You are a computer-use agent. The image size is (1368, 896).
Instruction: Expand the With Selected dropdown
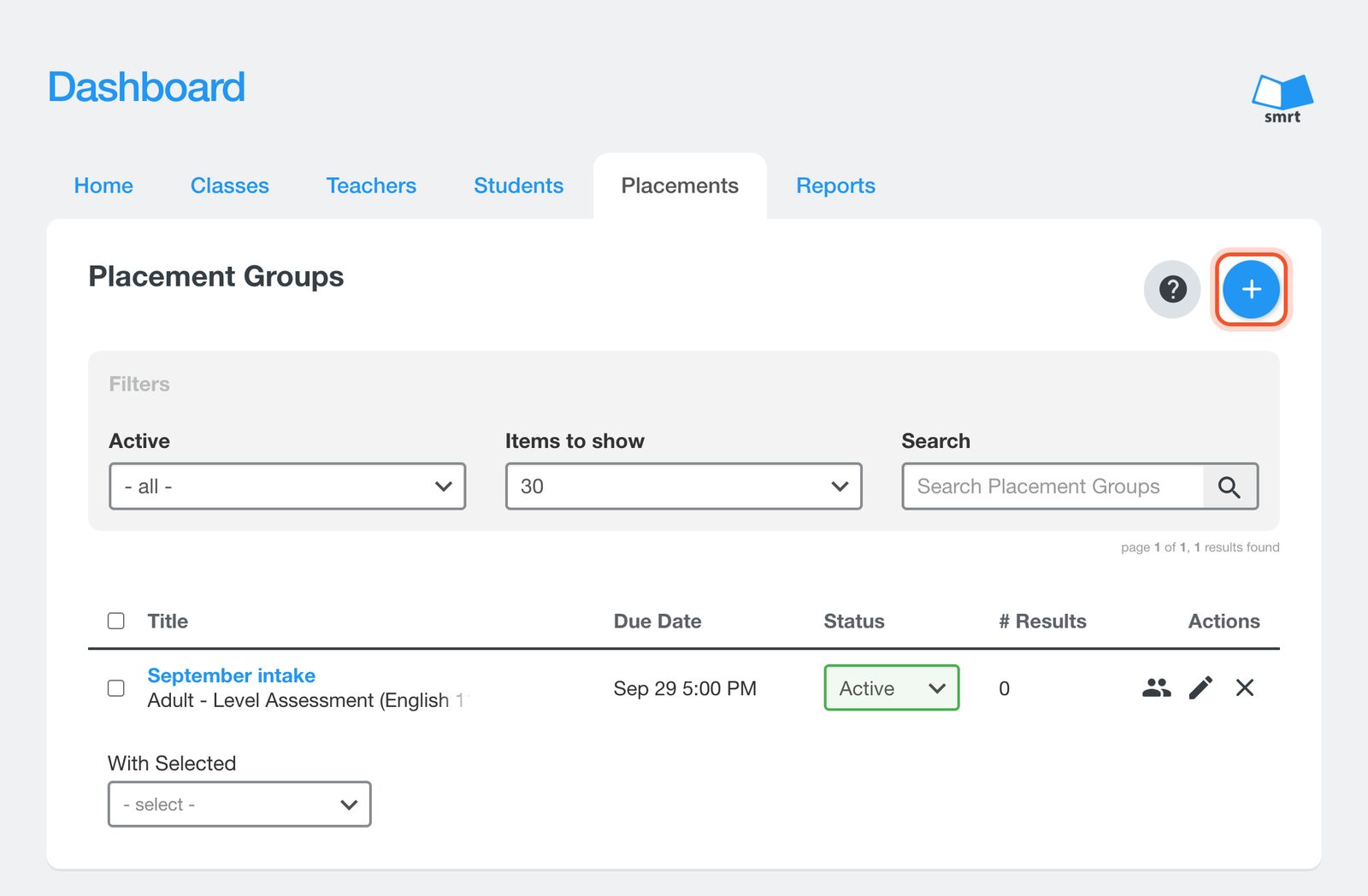239,804
